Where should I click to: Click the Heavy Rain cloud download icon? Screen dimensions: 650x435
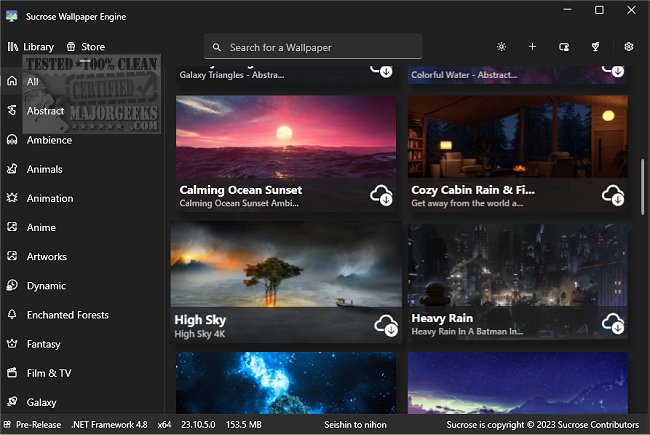click(613, 323)
